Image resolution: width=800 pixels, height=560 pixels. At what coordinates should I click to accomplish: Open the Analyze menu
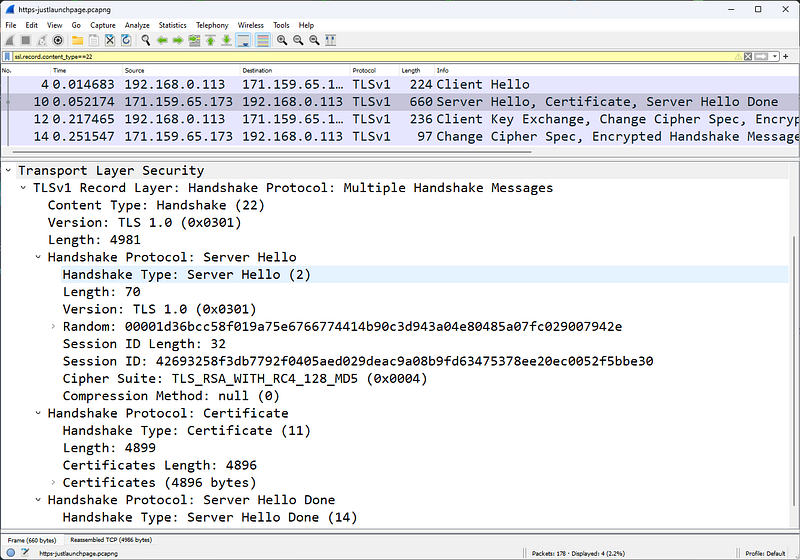click(137, 25)
